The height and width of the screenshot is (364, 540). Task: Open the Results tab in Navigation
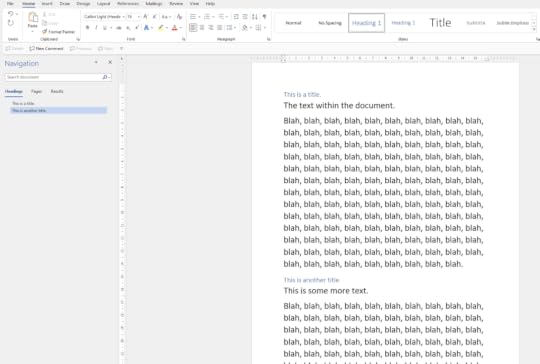[57, 91]
